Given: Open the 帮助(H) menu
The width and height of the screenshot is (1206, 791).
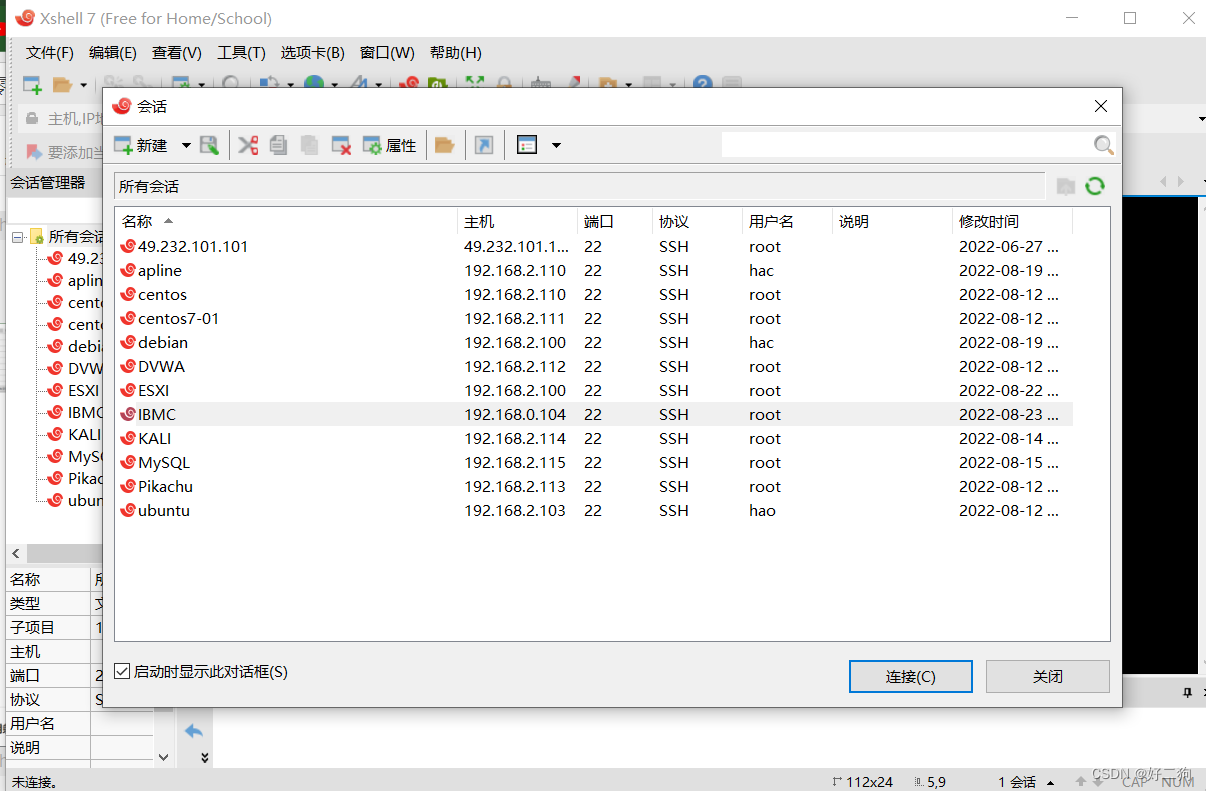Looking at the screenshot, I should [x=456, y=53].
